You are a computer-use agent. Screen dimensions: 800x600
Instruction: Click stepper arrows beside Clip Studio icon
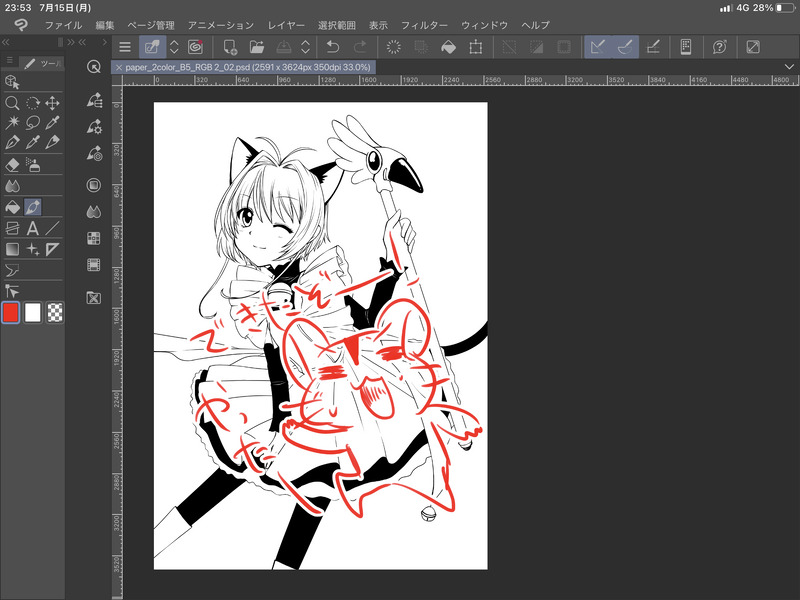174,47
